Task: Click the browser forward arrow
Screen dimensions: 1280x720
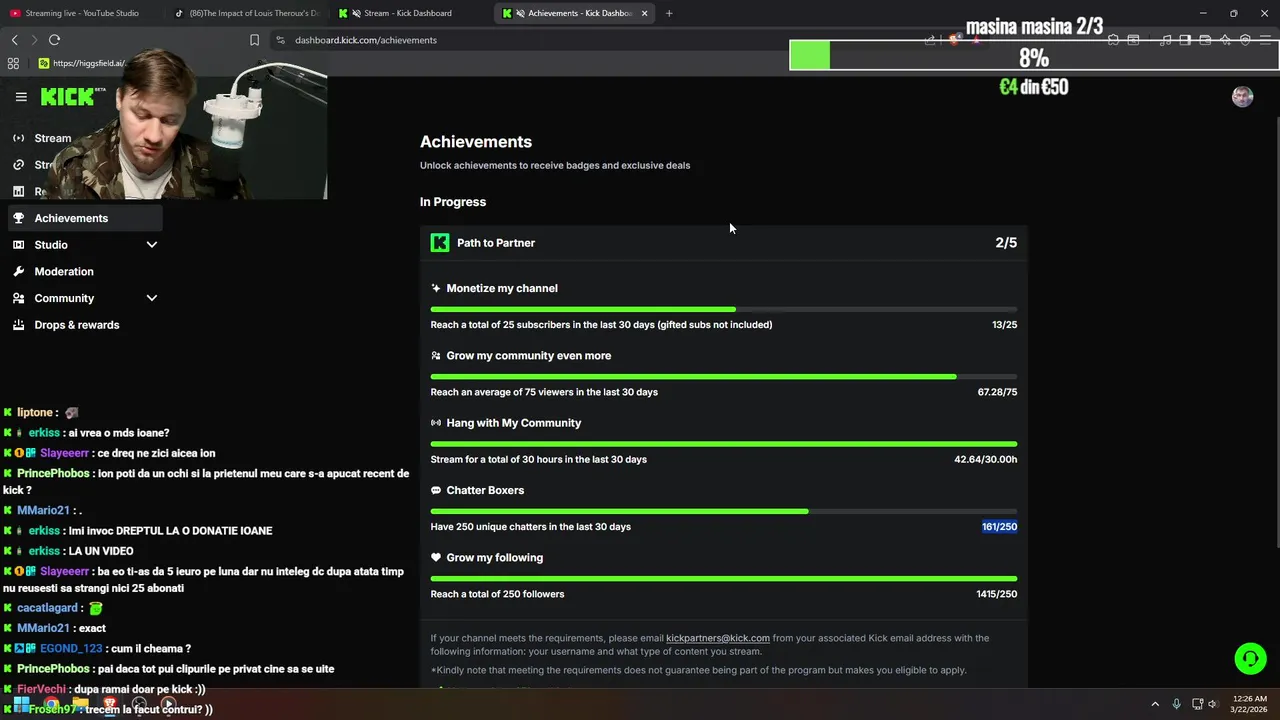Action: [x=33, y=40]
